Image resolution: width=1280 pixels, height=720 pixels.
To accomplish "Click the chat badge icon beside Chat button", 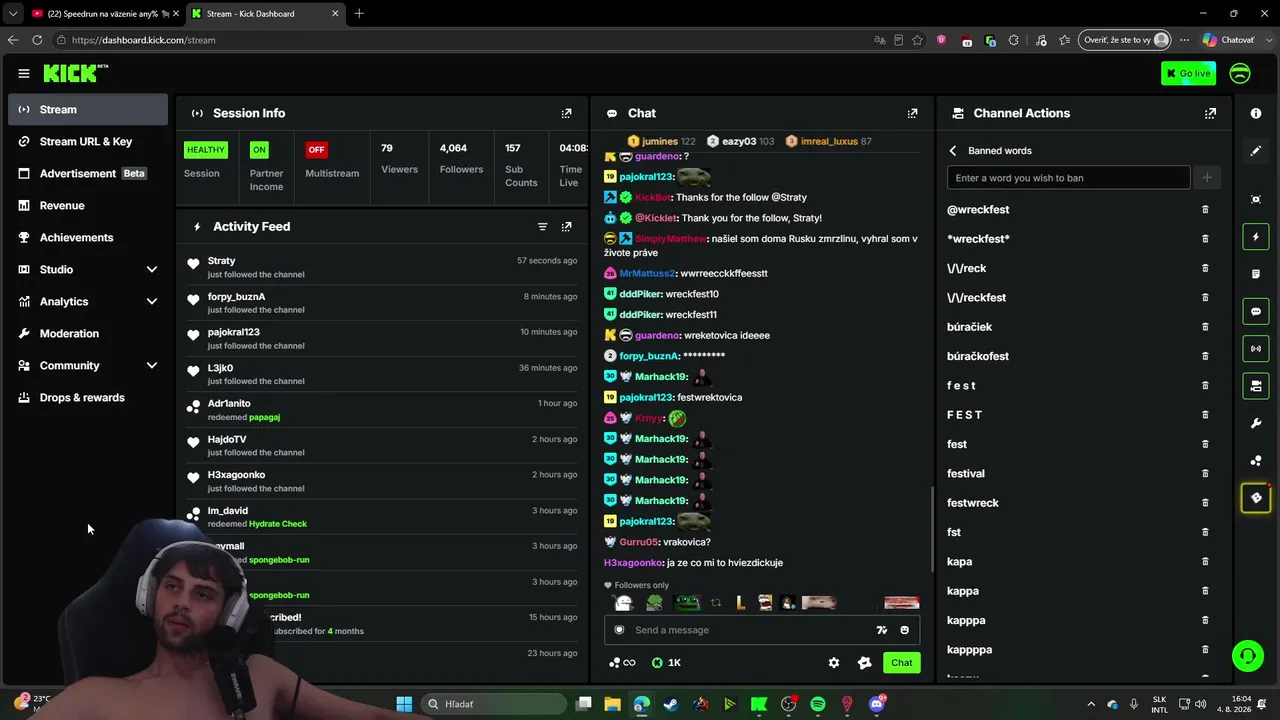I will tap(864, 663).
